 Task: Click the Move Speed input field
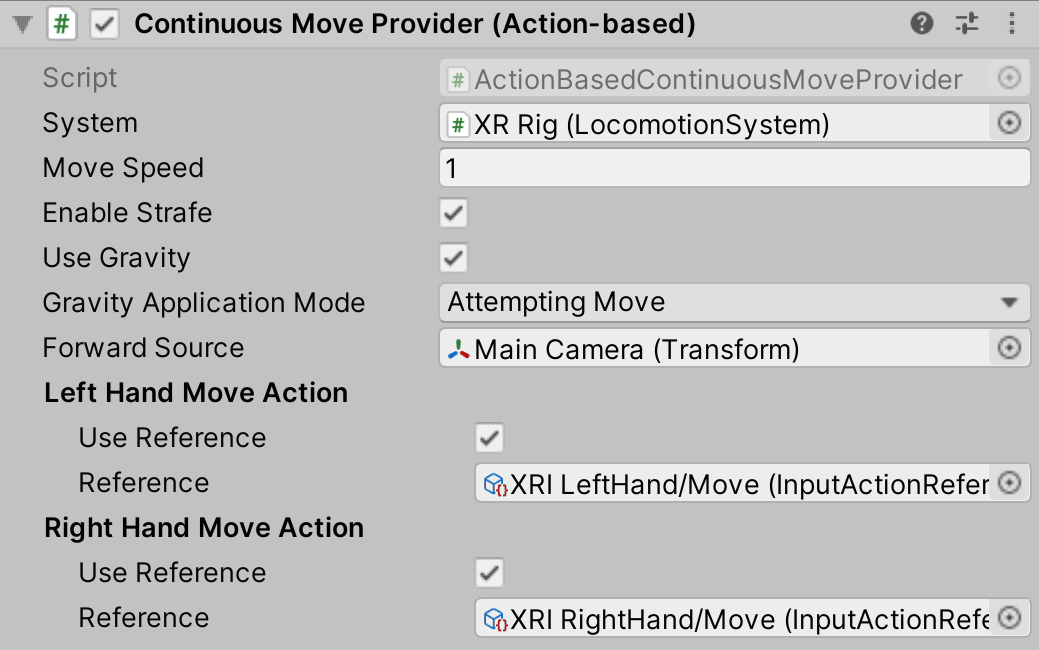pyautogui.click(x=735, y=167)
